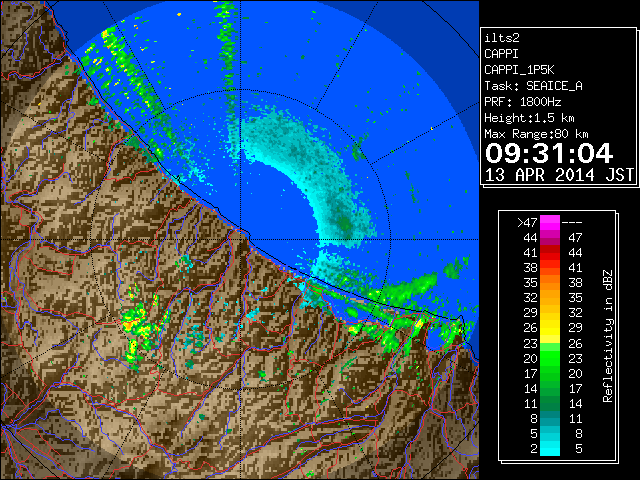The width and height of the screenshot is (640, 480).
Task: Click the Max Range:80 km label
Action: pyautogui.click(x=536, y=134)
